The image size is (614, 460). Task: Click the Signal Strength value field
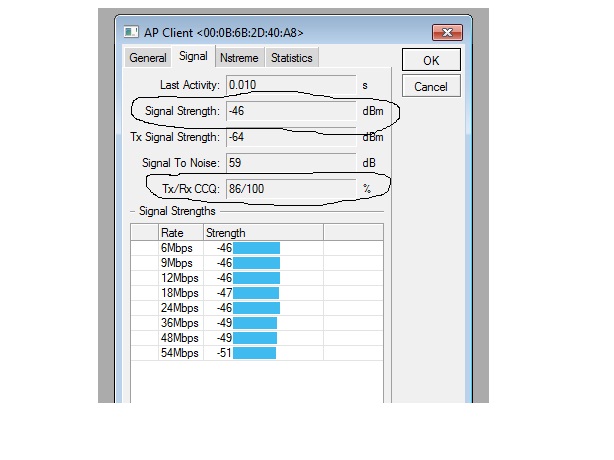coord(291,111)
